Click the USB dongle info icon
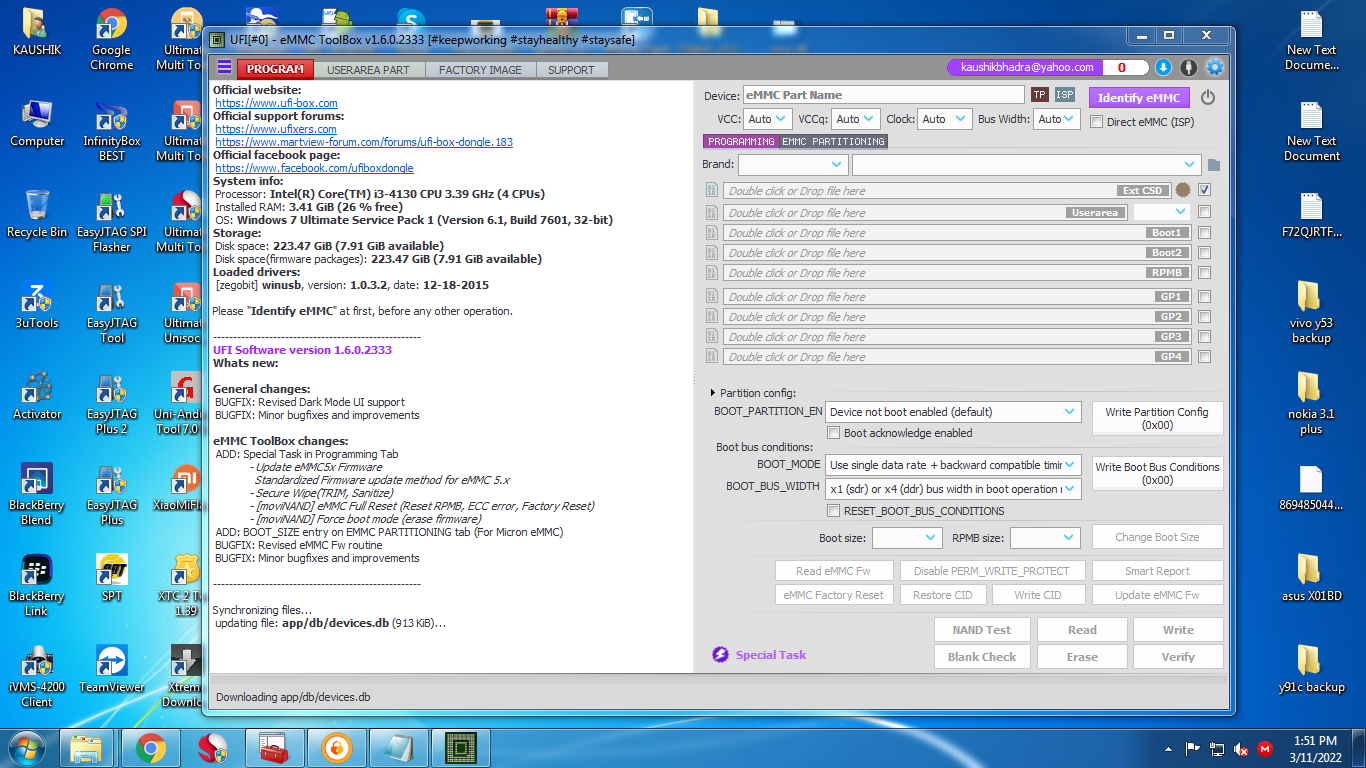Image resolution: width=1366 pixels, height=768 pixels. click(1189, 67)
